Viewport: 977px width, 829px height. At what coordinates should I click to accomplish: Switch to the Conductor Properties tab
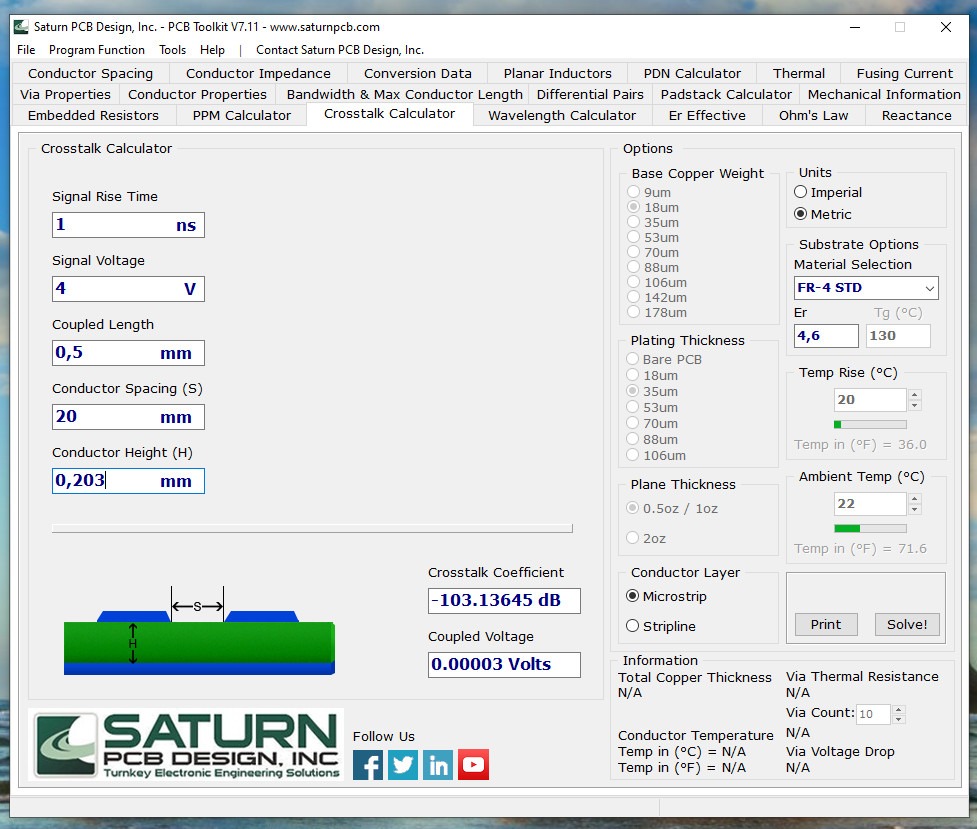(x=197, y=95)
